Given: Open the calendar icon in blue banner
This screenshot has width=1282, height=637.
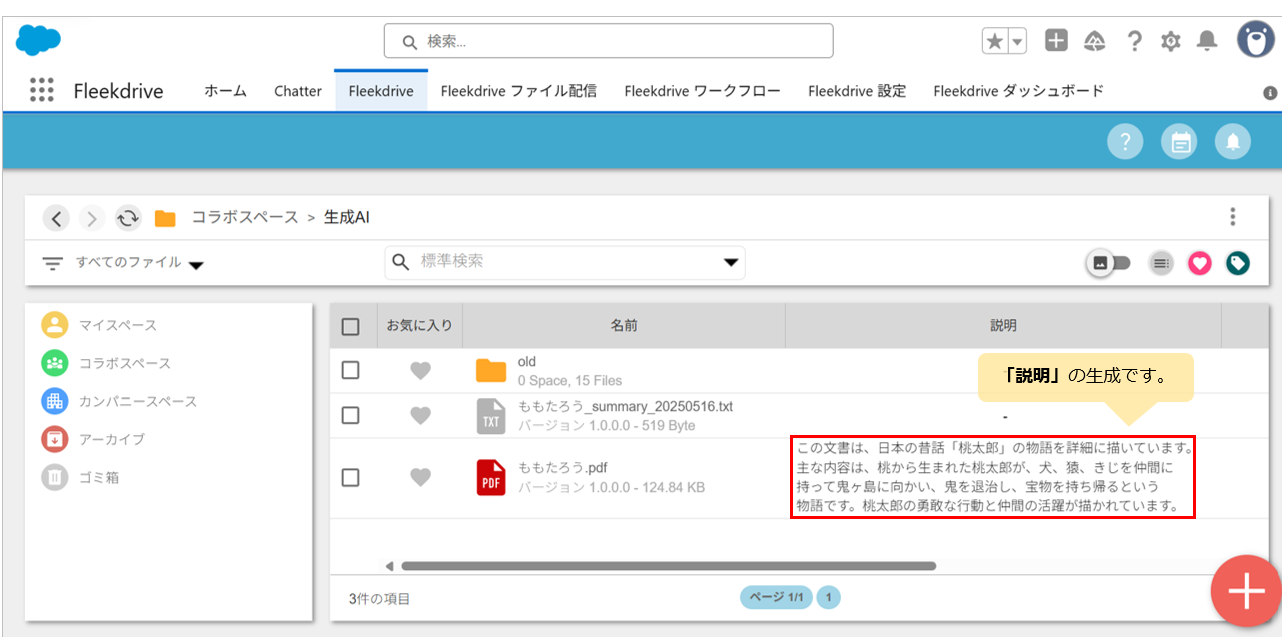Looking at the screenshot, I should [1179, 142].
